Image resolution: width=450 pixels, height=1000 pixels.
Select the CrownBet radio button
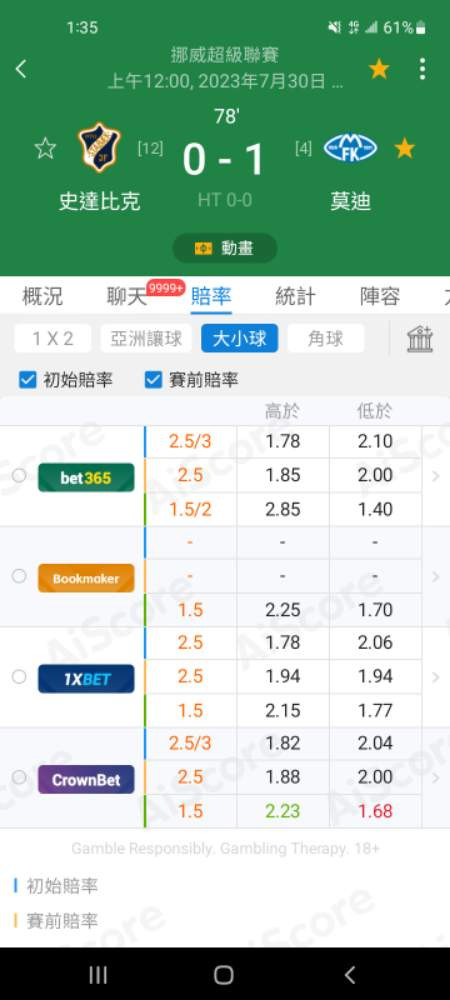pos(19,777)
